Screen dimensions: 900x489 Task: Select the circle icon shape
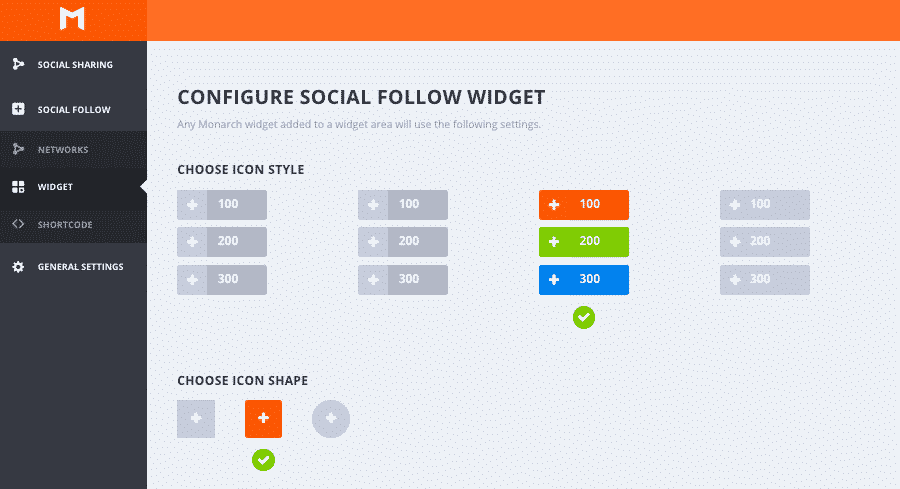[x=331, y=418]
